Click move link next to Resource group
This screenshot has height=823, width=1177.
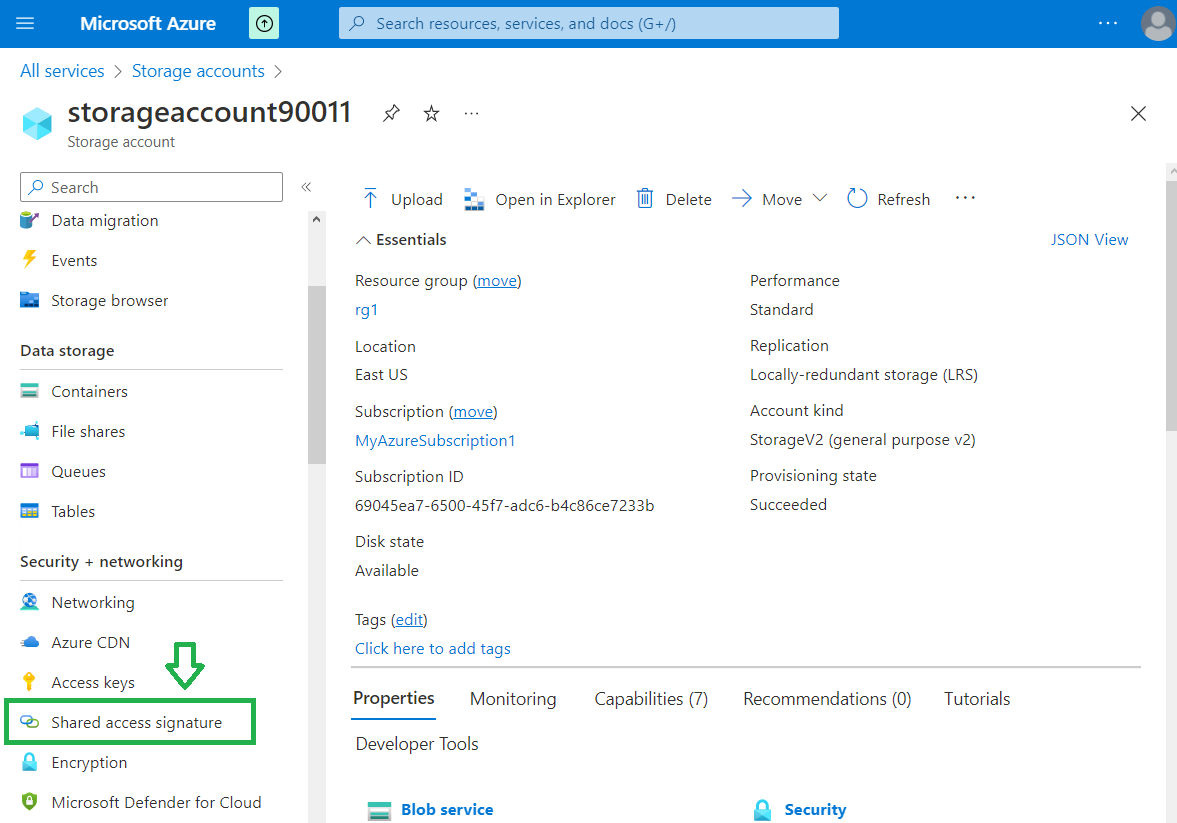497,281
